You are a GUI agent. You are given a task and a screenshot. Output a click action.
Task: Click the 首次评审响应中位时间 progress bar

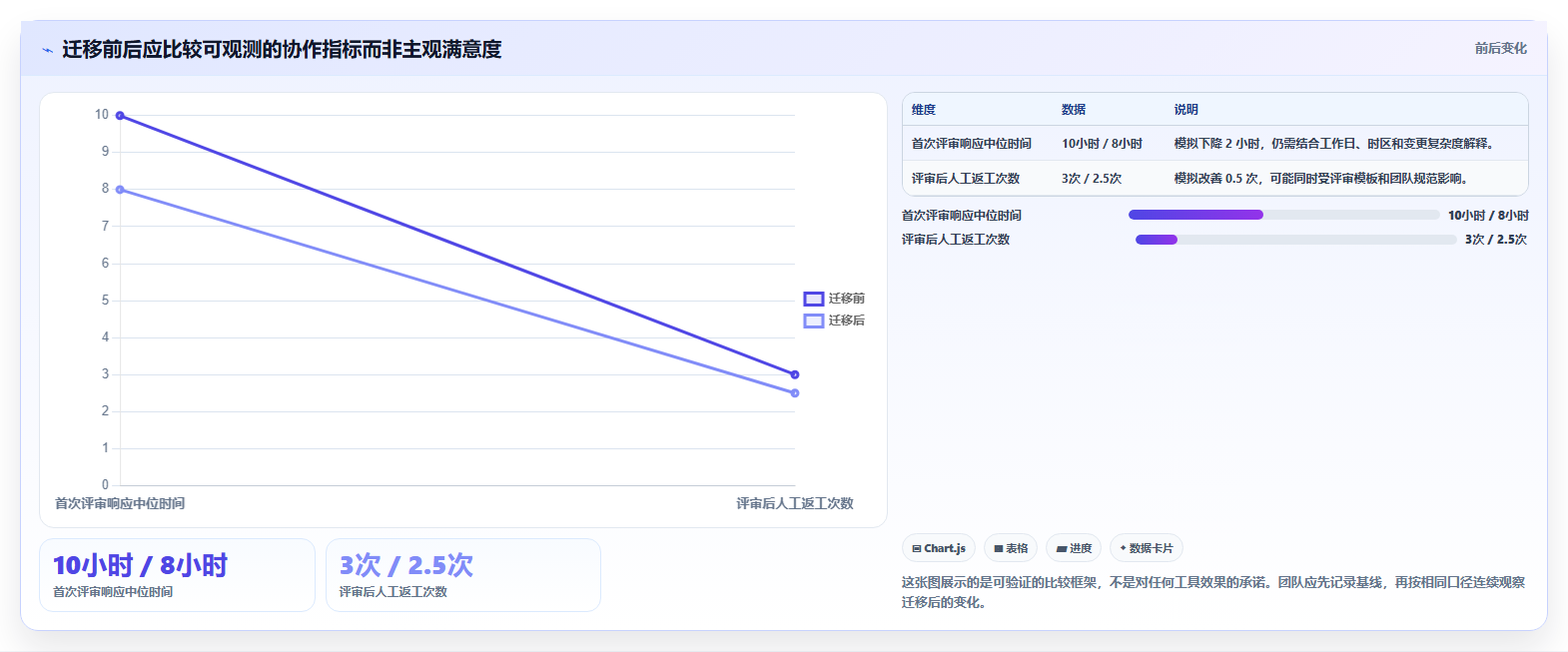coord(1284,215)
